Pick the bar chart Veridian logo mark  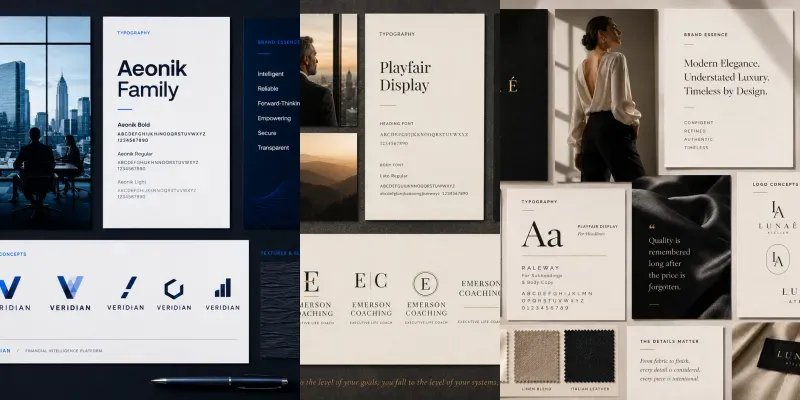223,288
